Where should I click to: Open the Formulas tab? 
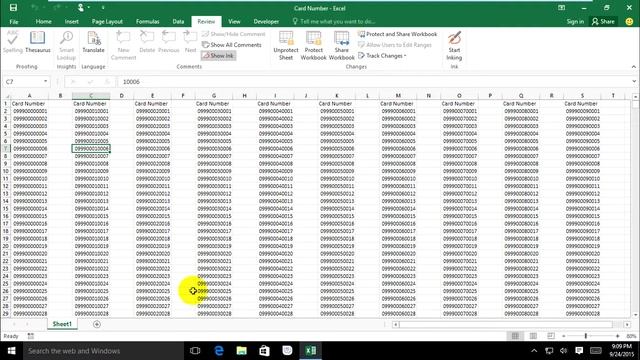click(147, 21)
